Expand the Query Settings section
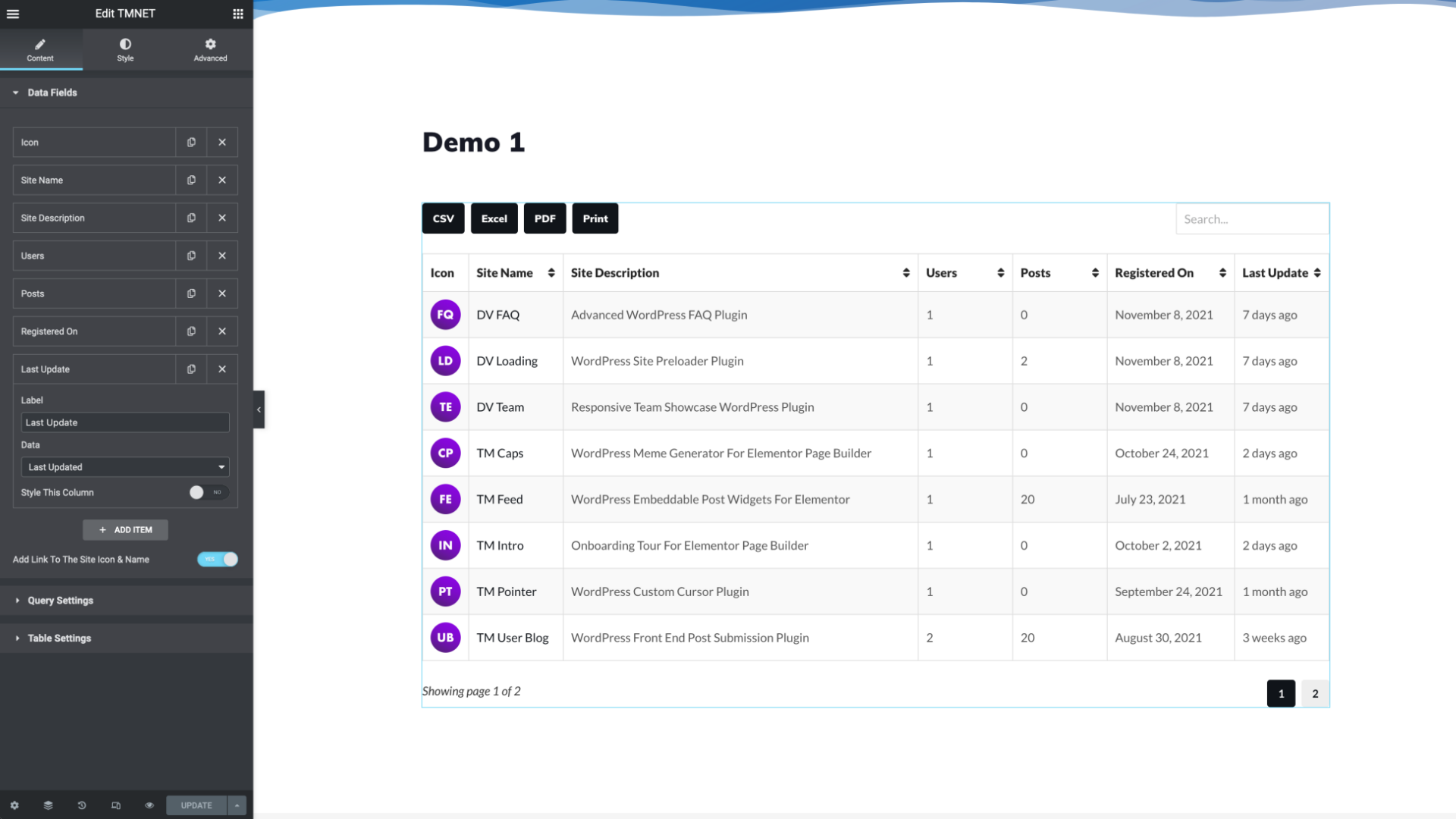The width and height of the screenshot is (1456, 819). pyautogui.click(x=61, y=601)
